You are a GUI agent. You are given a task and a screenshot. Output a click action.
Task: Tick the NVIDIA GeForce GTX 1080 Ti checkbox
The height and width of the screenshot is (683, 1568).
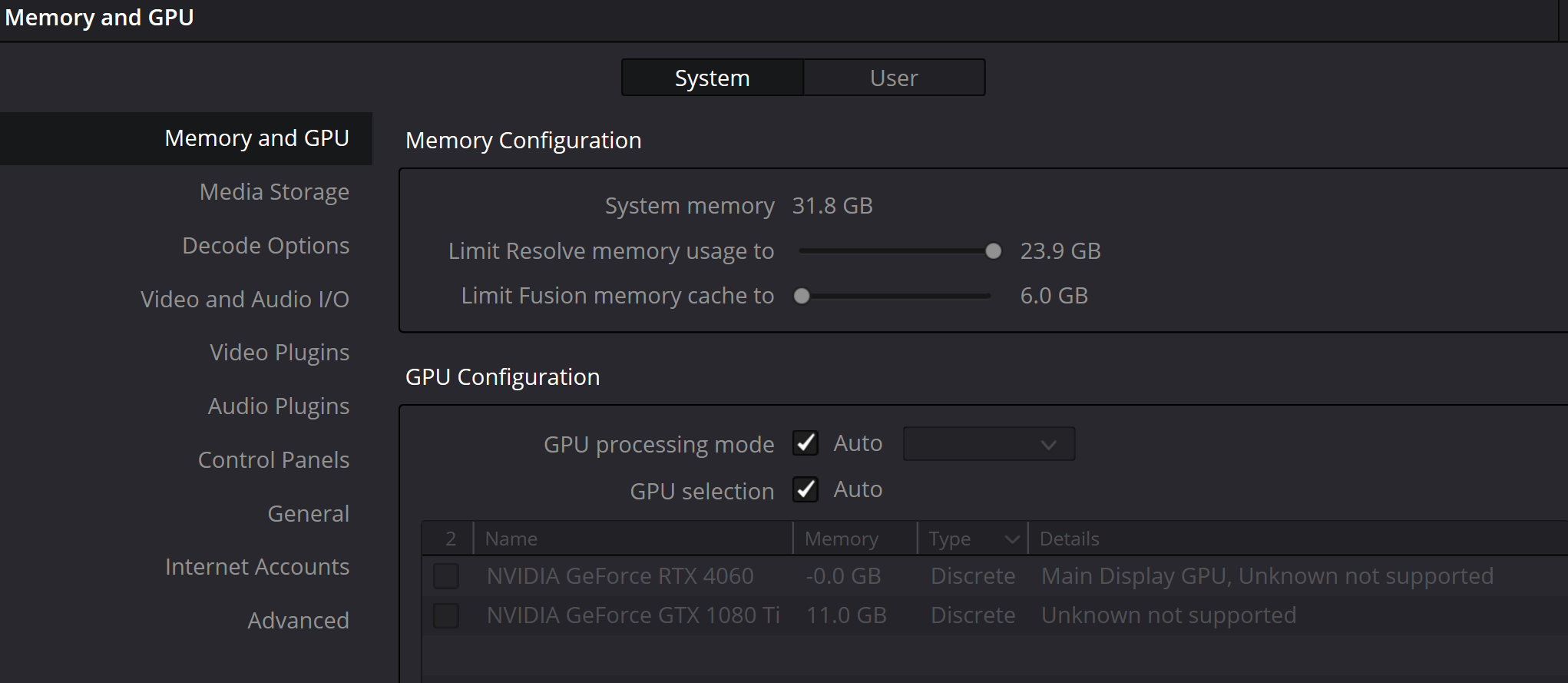pos(446,615)
